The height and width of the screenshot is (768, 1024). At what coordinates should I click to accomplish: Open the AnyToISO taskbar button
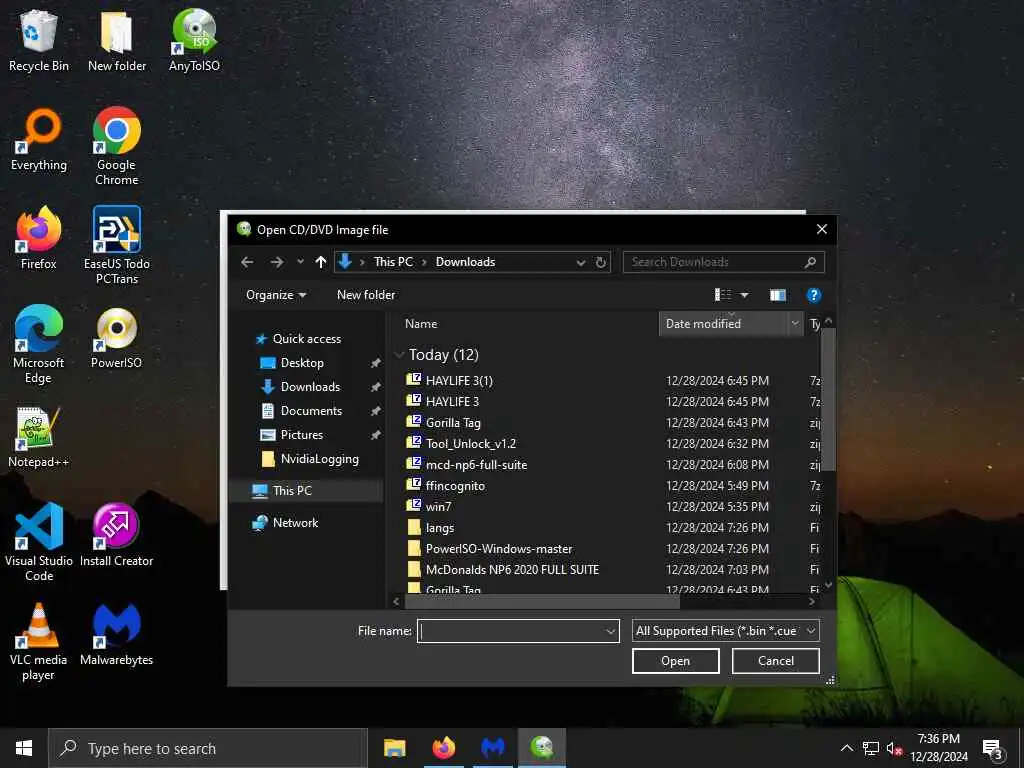click(541, 748)
